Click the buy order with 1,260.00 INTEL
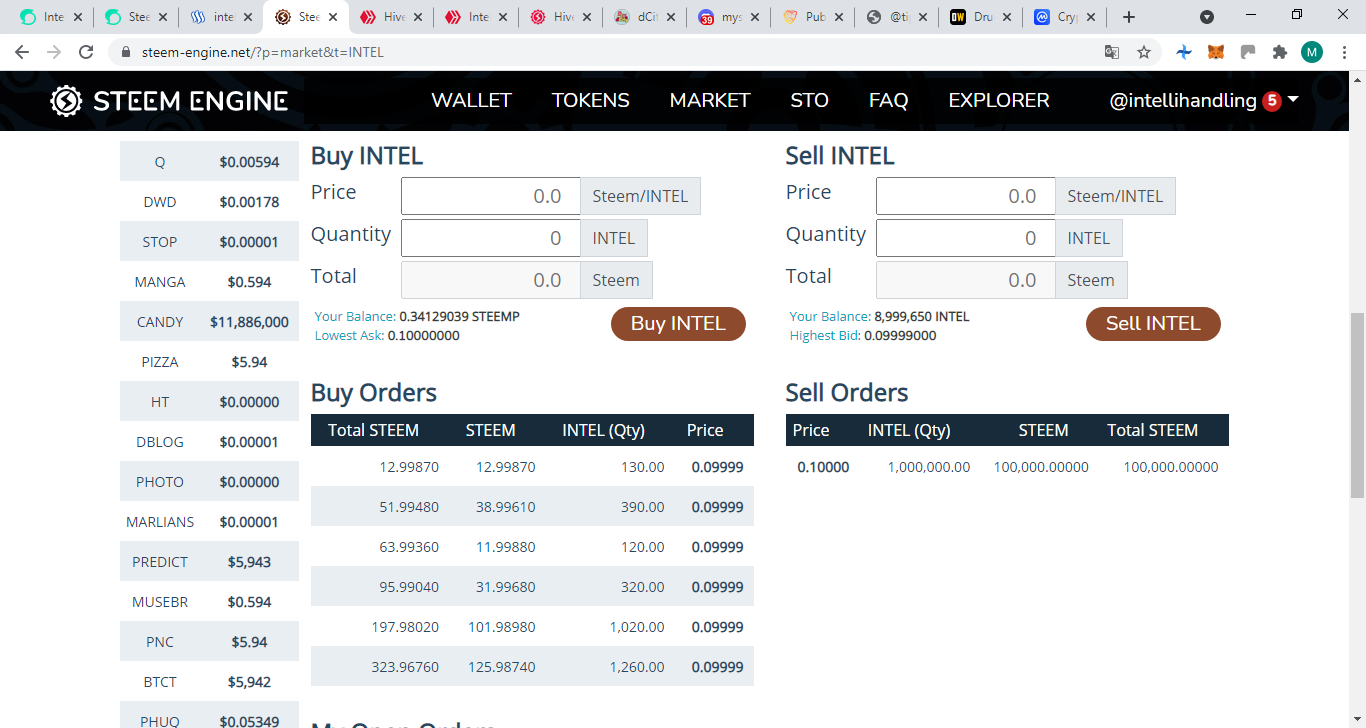Screen dimensions: 1366x728 pyautogui.click(x=532, y=667)
